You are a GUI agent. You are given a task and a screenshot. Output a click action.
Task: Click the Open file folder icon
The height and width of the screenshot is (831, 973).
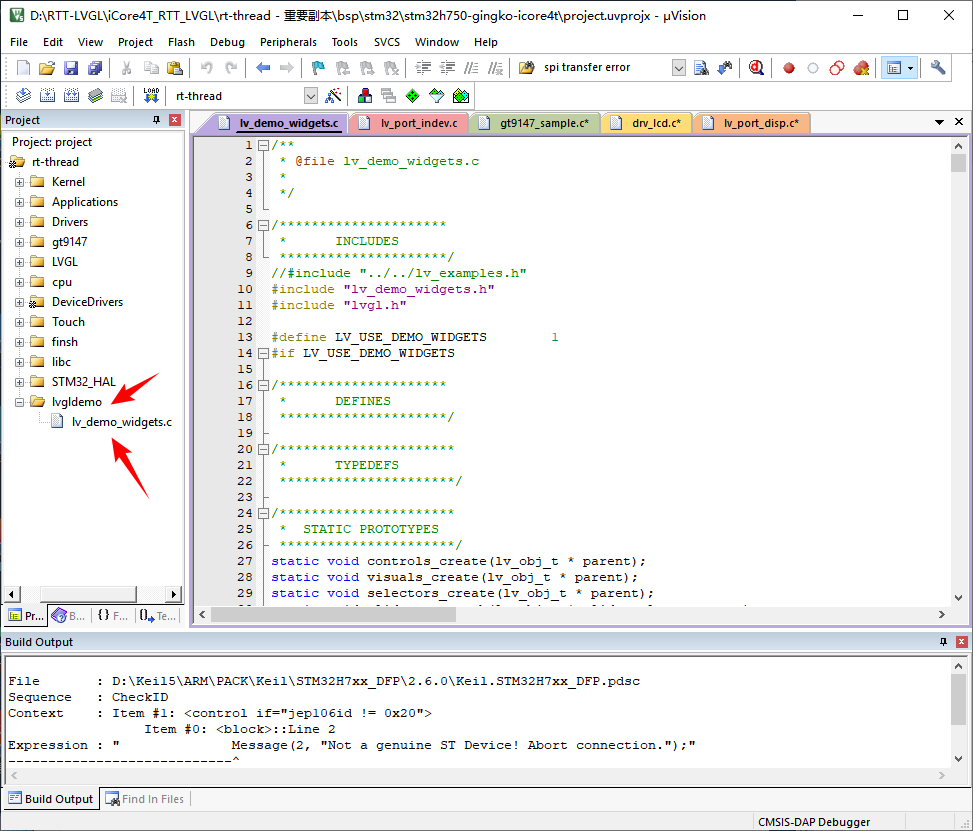click(x=46, y=68)
